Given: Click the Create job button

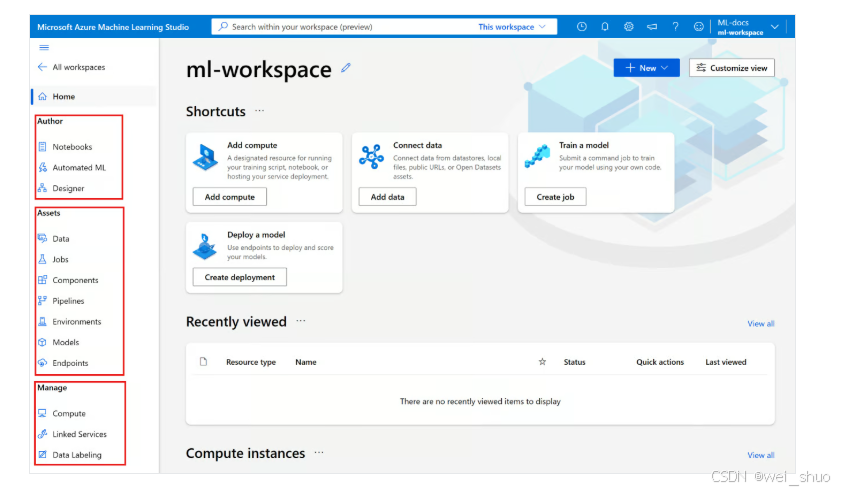Looking at the screenshot, I should coord(555,197).
